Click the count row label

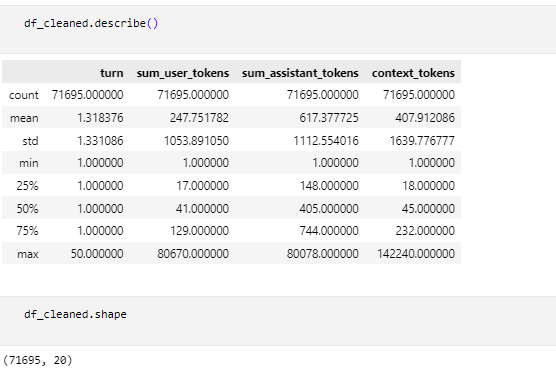(24, 95)
